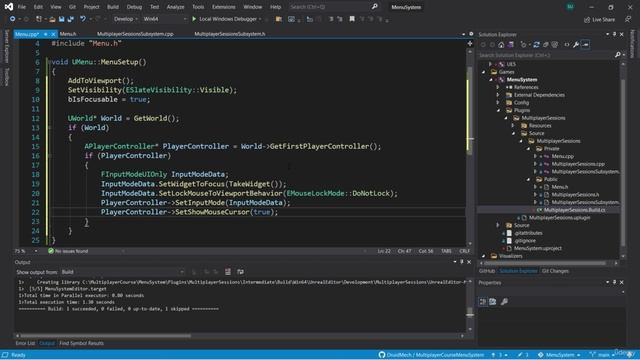Expand the Config folder

(498, 103)
